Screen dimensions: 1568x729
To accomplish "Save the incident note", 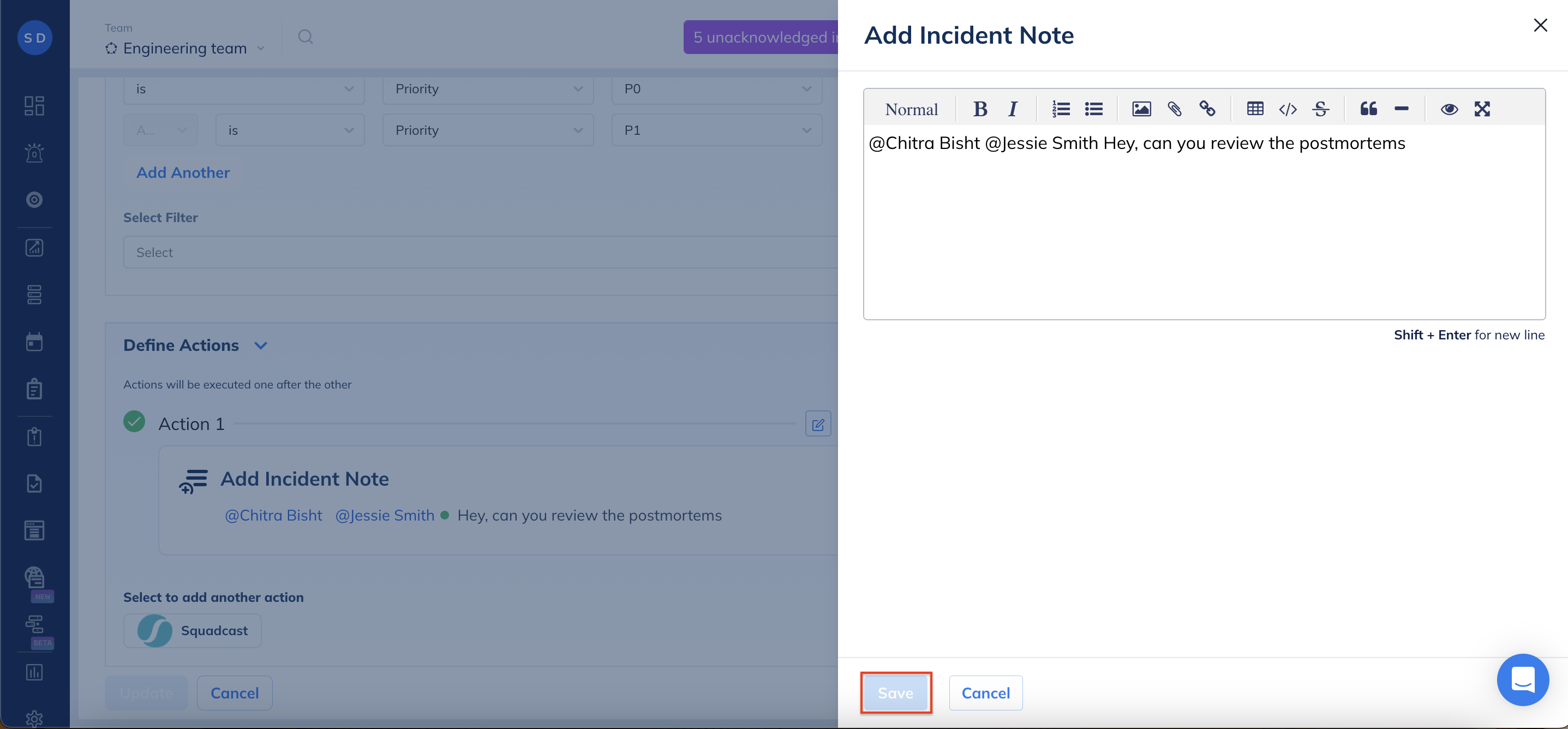I will (895, 692).
